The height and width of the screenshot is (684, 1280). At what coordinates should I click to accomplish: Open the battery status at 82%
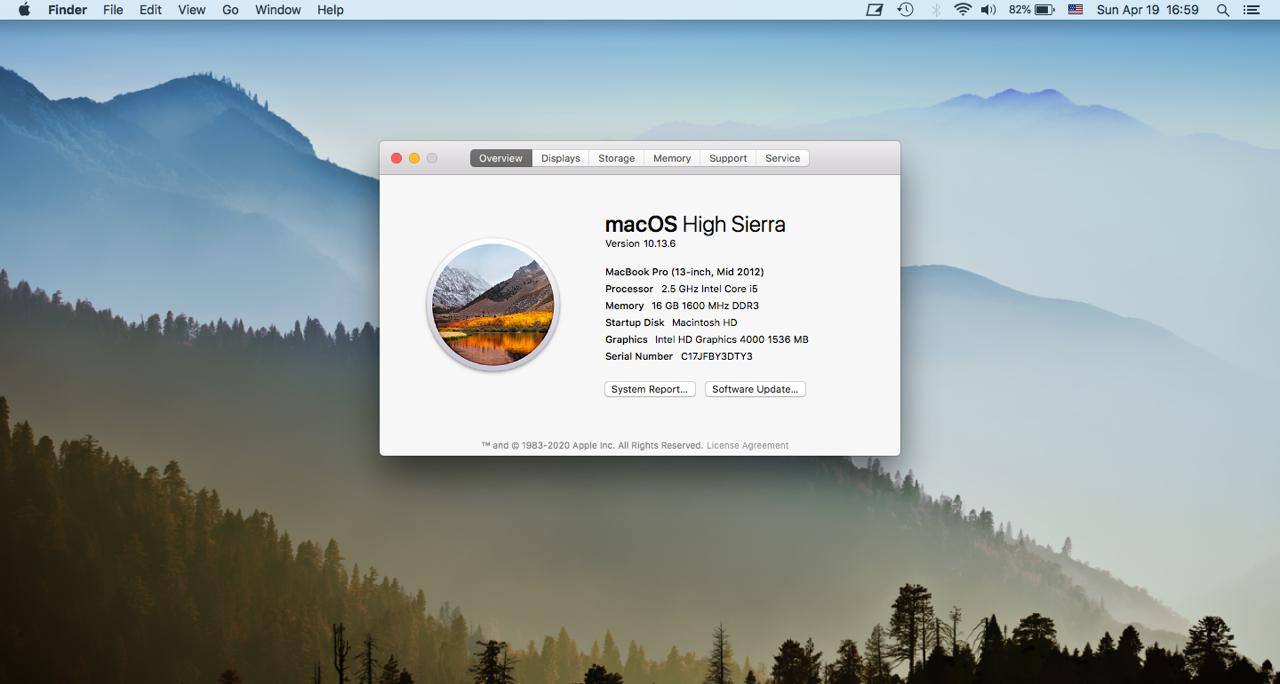tap(1031, 9)
